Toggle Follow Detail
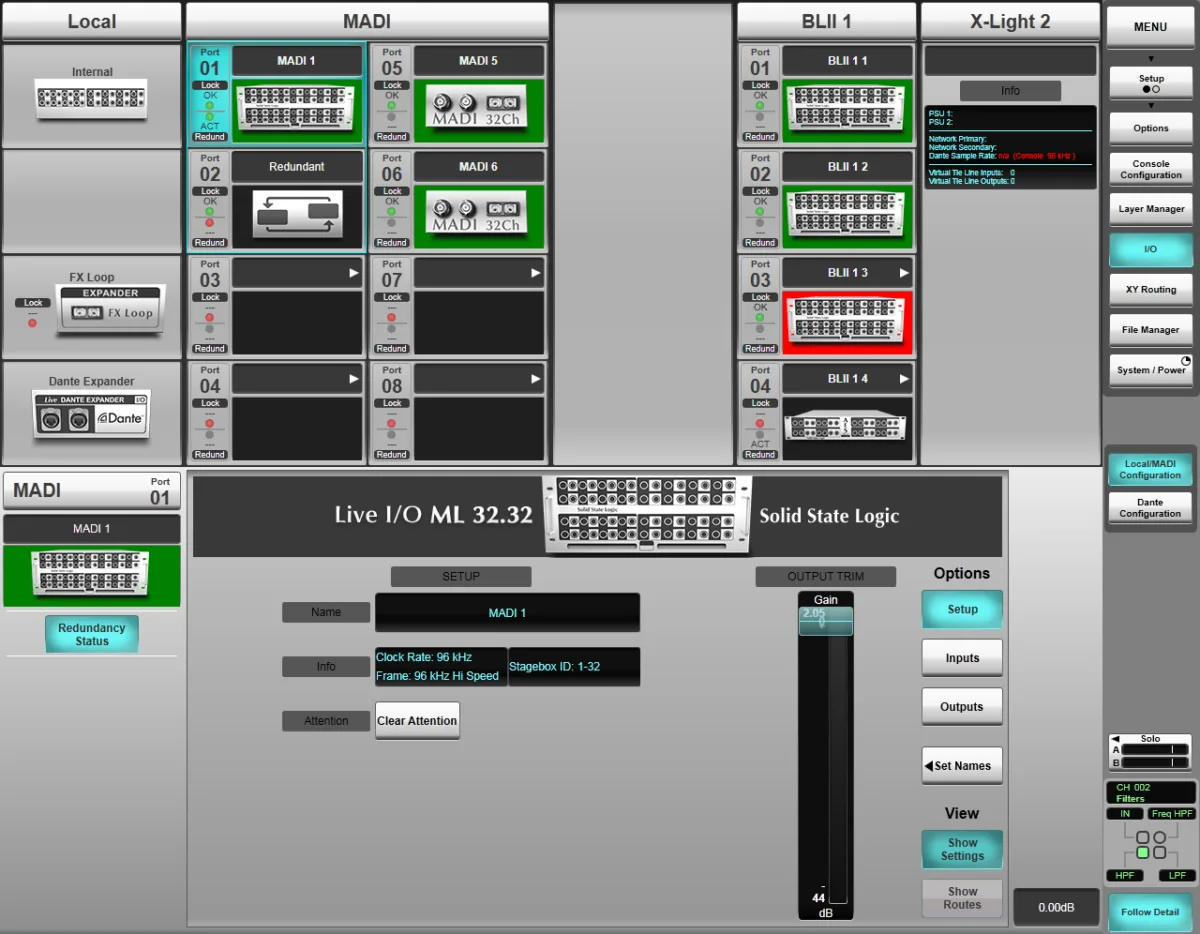This screenshot has height=934, width=1200. pyautogui.click(x=1150, y=912)
